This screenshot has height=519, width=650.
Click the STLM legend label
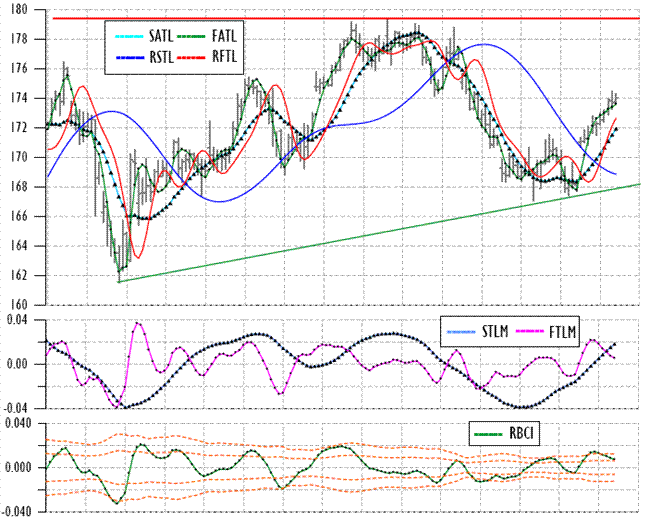(x=495, y=332)
